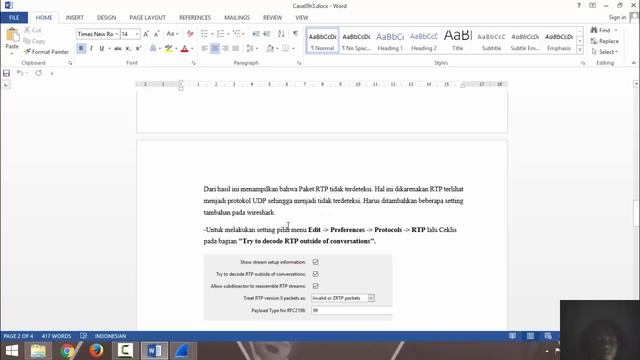Open the Paragraph dialog launcher
The width and height of the screenshot is (640, 360).
tap(299, 63)
